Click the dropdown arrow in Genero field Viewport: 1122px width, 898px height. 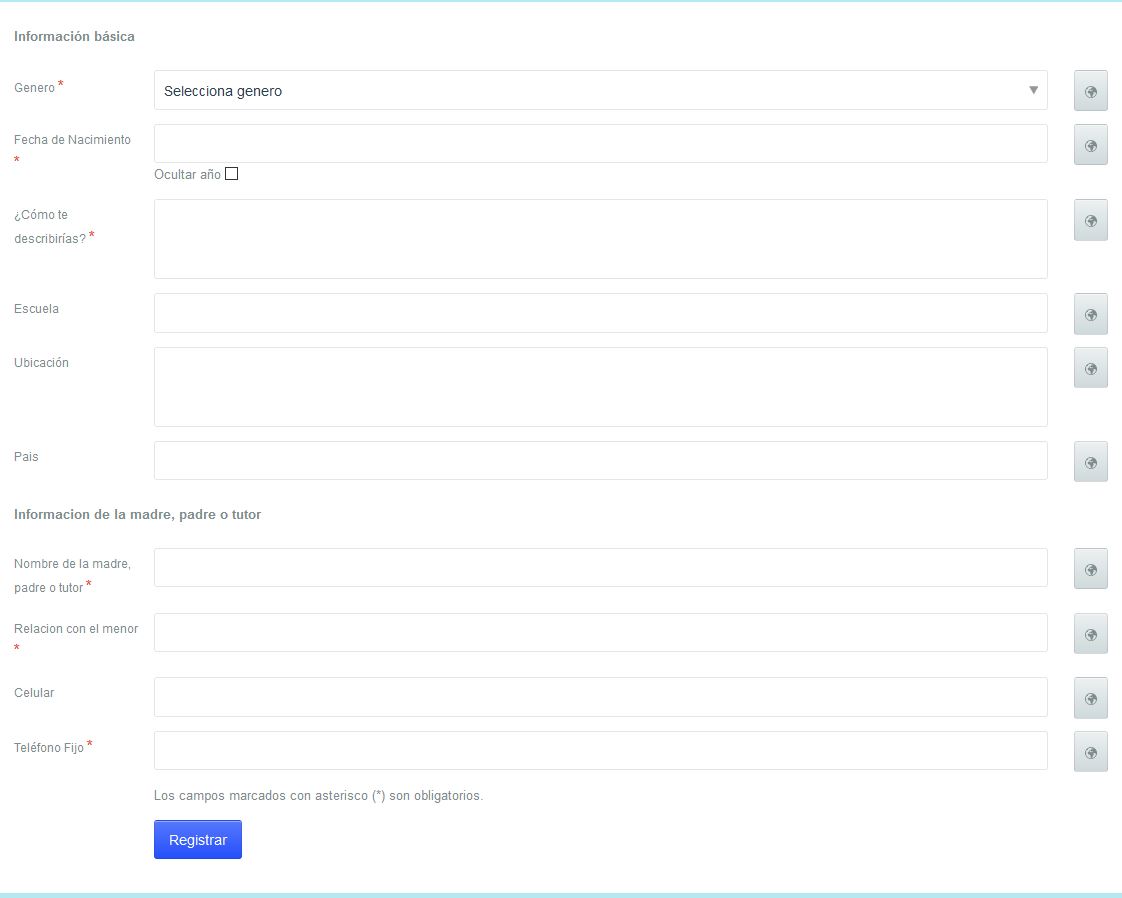pyautogui.click(x=1033, y=91)
